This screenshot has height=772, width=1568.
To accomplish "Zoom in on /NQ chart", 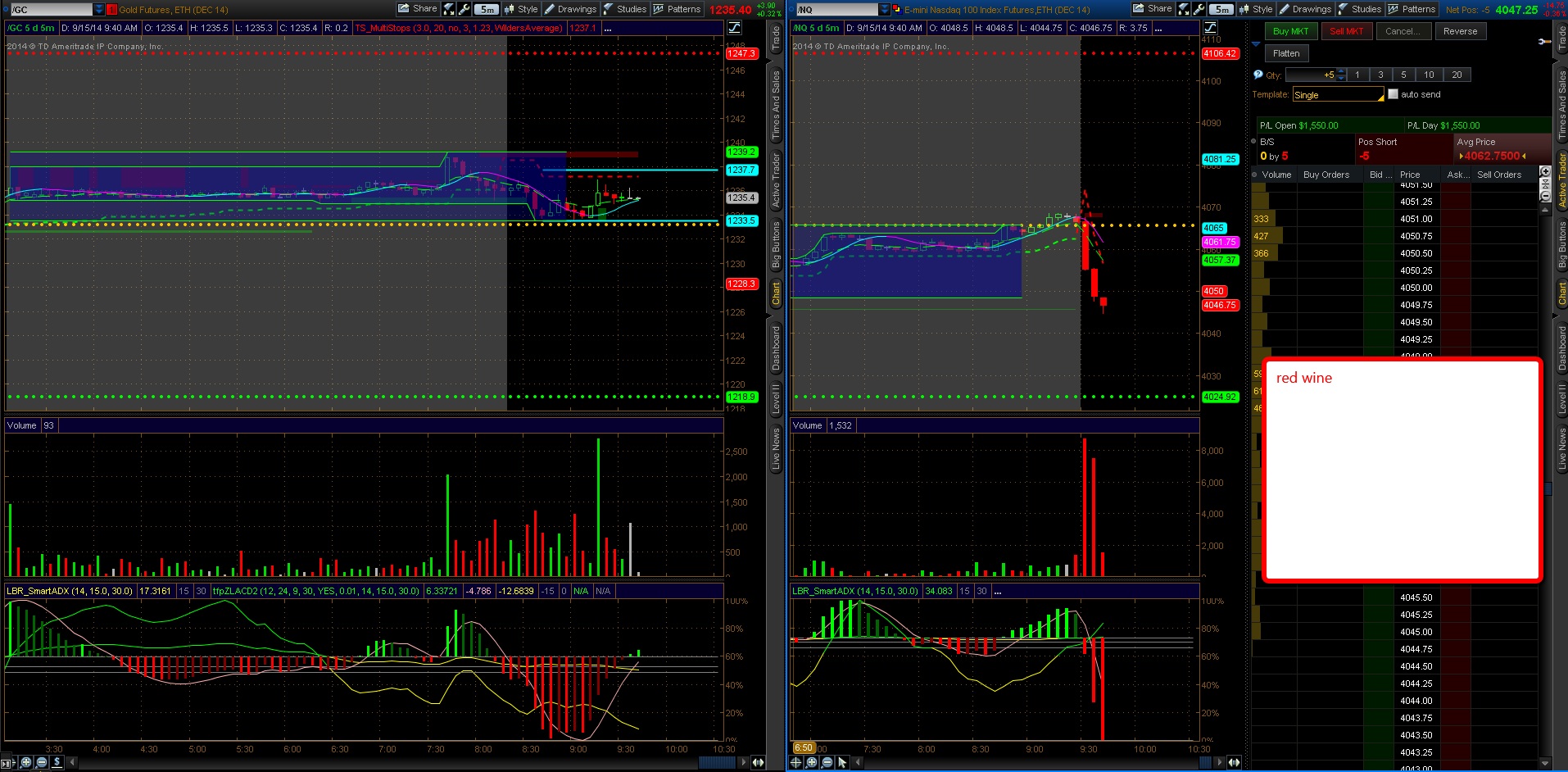I will coord(811,762).
